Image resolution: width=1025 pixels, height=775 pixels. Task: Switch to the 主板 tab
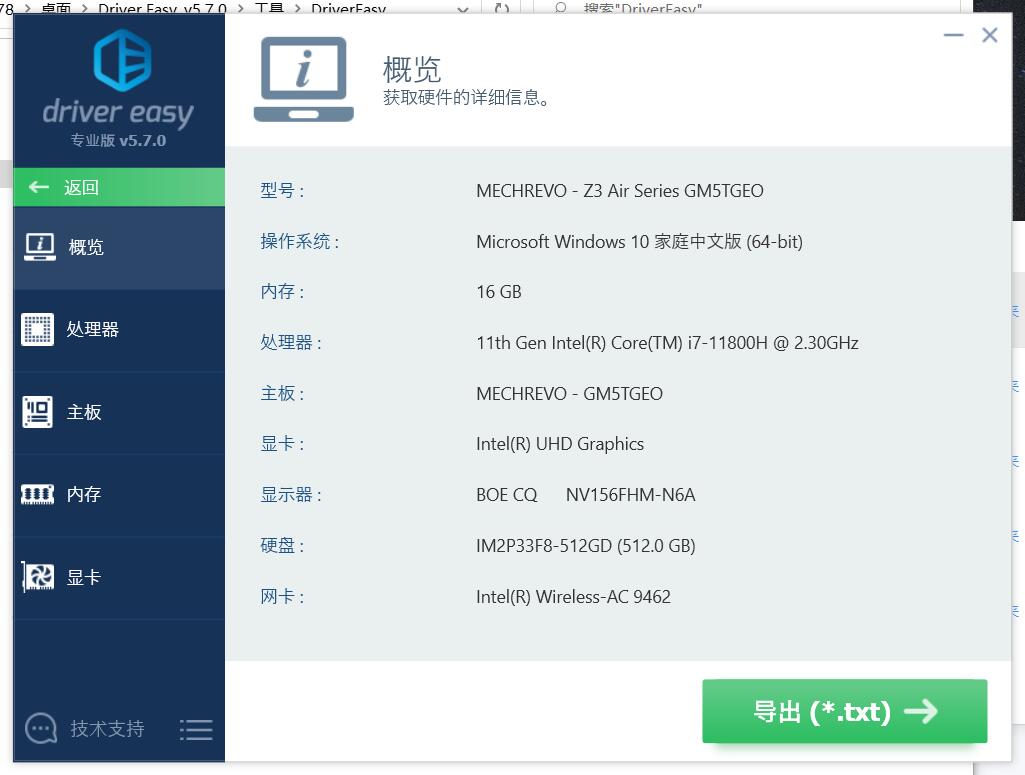click(x=119, y=412)
